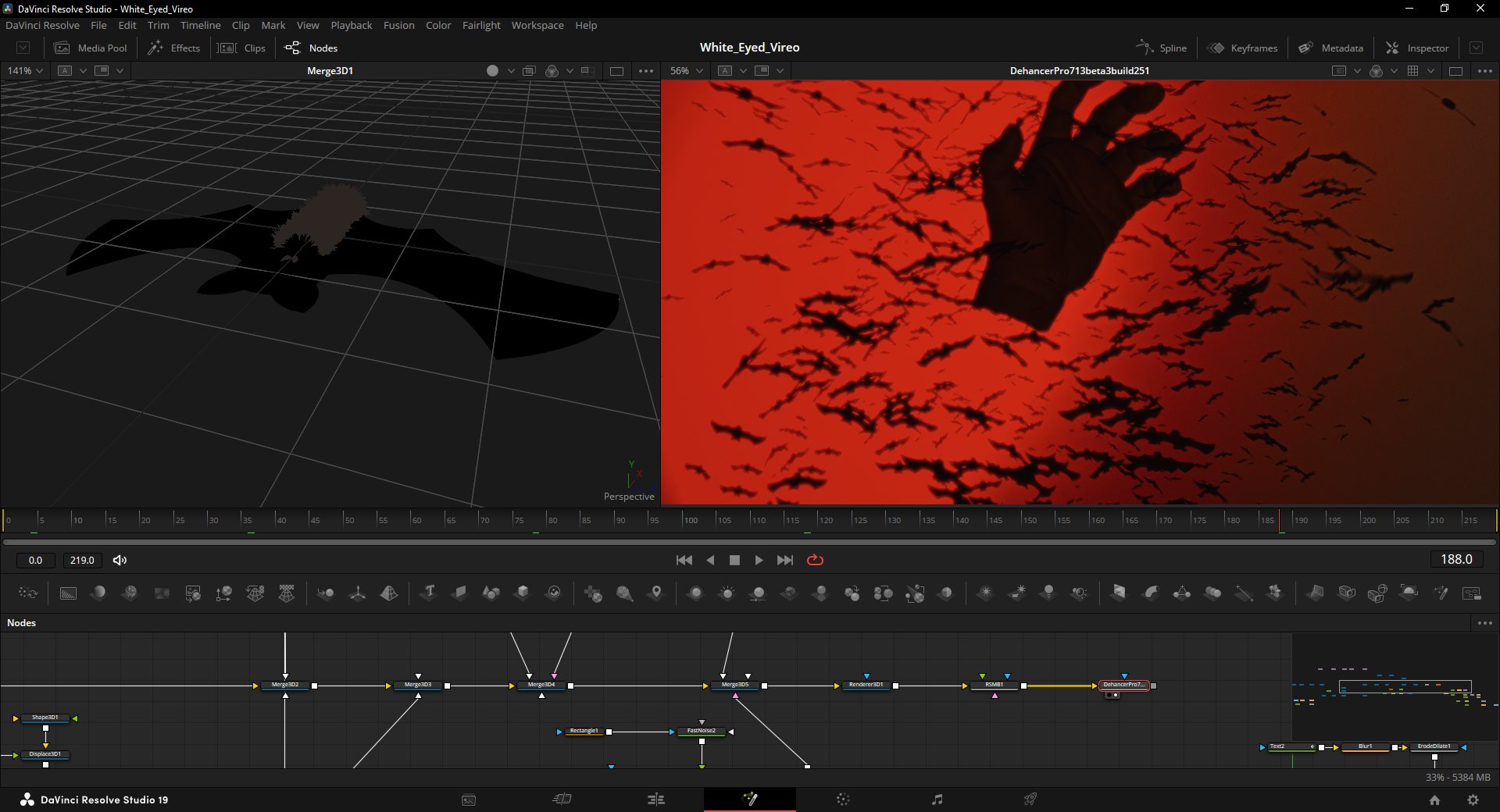Image resolution: width=1500 pixels, height=812 pixels.
Task: Open the Timeline menu
Action: point(200,25)
